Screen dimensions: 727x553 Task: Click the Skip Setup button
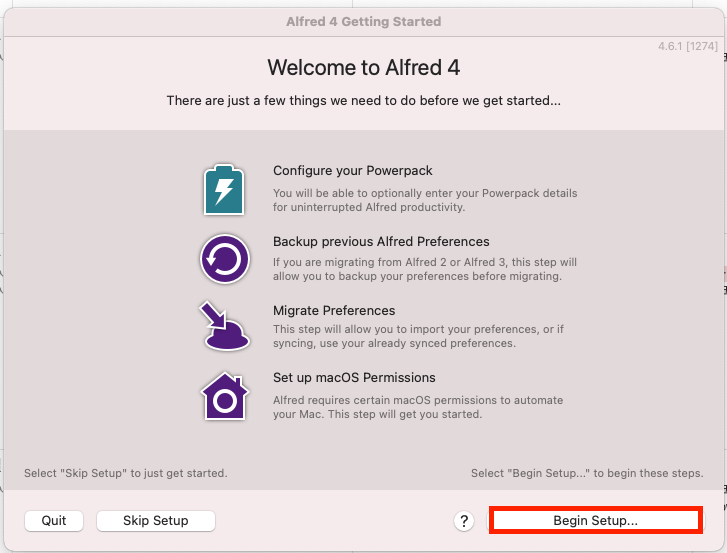(x=156, y=521)
